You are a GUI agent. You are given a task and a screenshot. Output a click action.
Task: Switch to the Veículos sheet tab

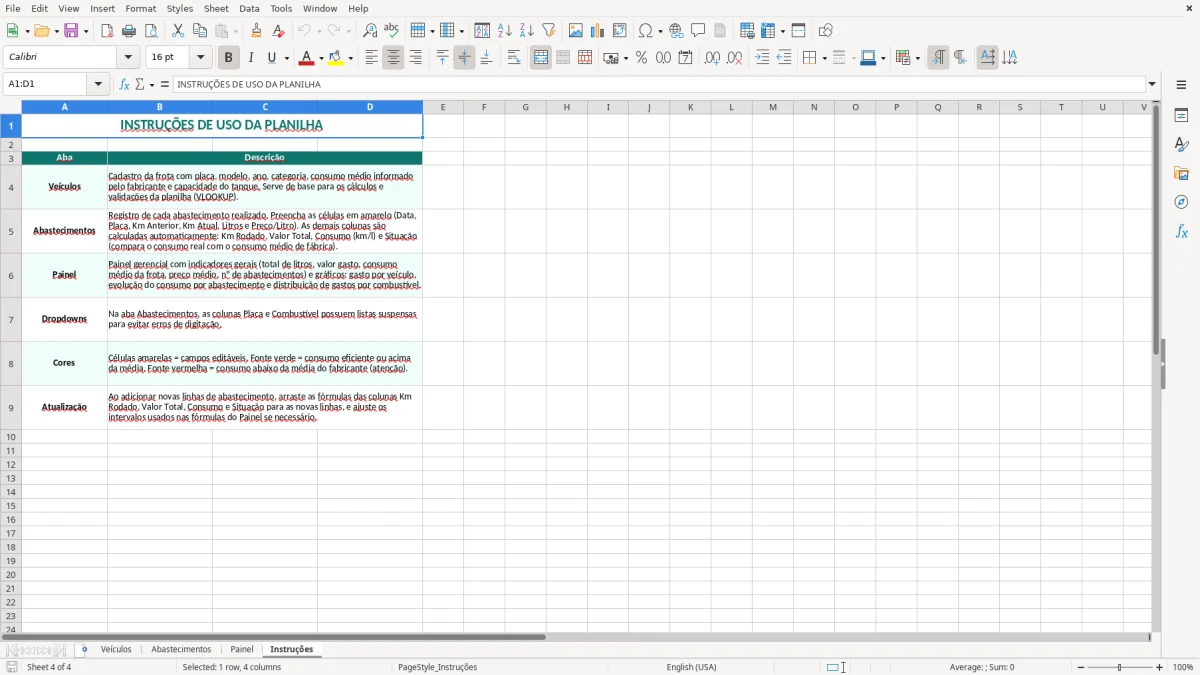pos(116,649)
